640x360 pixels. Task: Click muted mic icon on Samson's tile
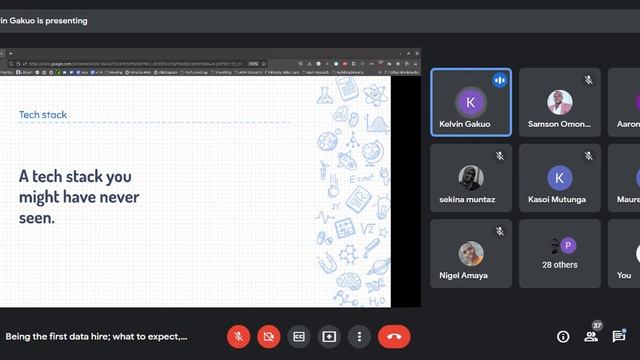pyautogui.click(x=588, y=80)
